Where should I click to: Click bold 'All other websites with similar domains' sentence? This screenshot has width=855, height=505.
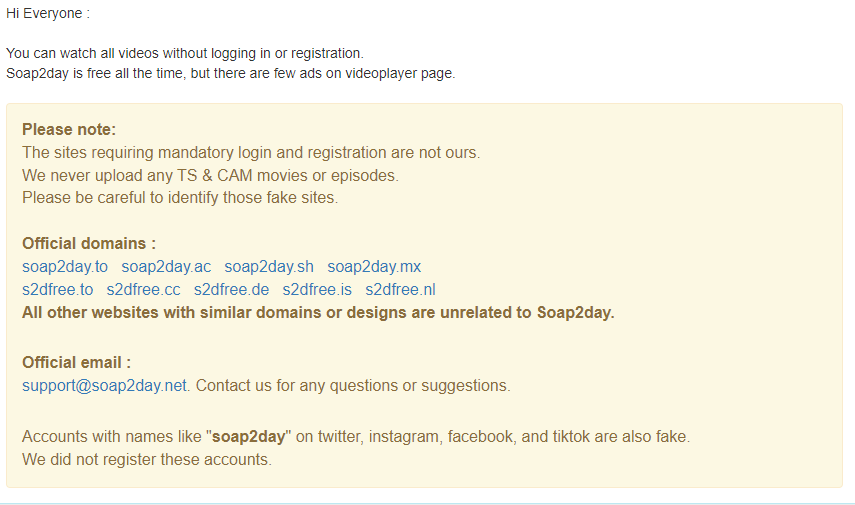[318, 312]
